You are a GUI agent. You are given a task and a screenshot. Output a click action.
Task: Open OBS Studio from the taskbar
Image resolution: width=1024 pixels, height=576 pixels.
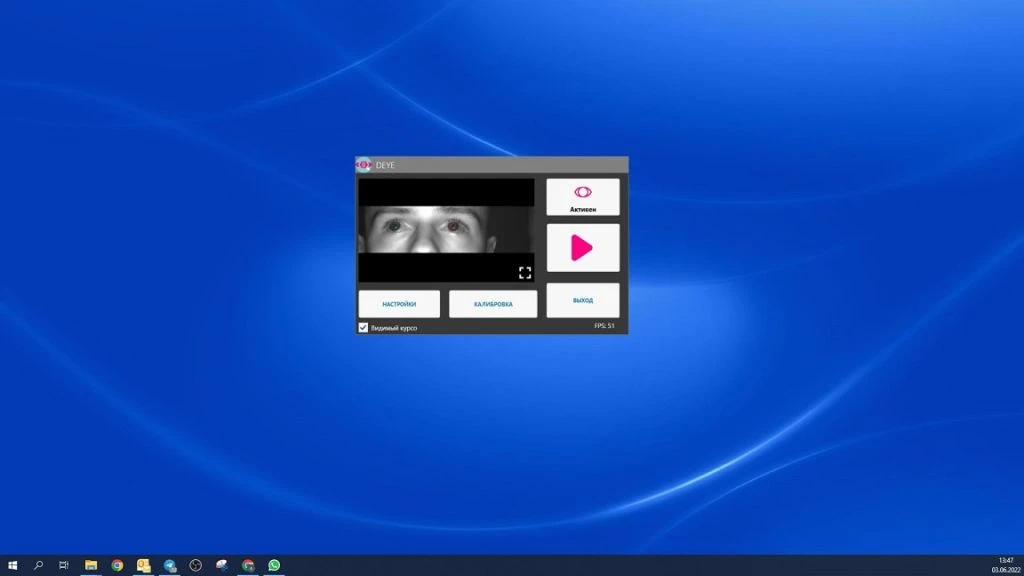click(x=196, y=565)
